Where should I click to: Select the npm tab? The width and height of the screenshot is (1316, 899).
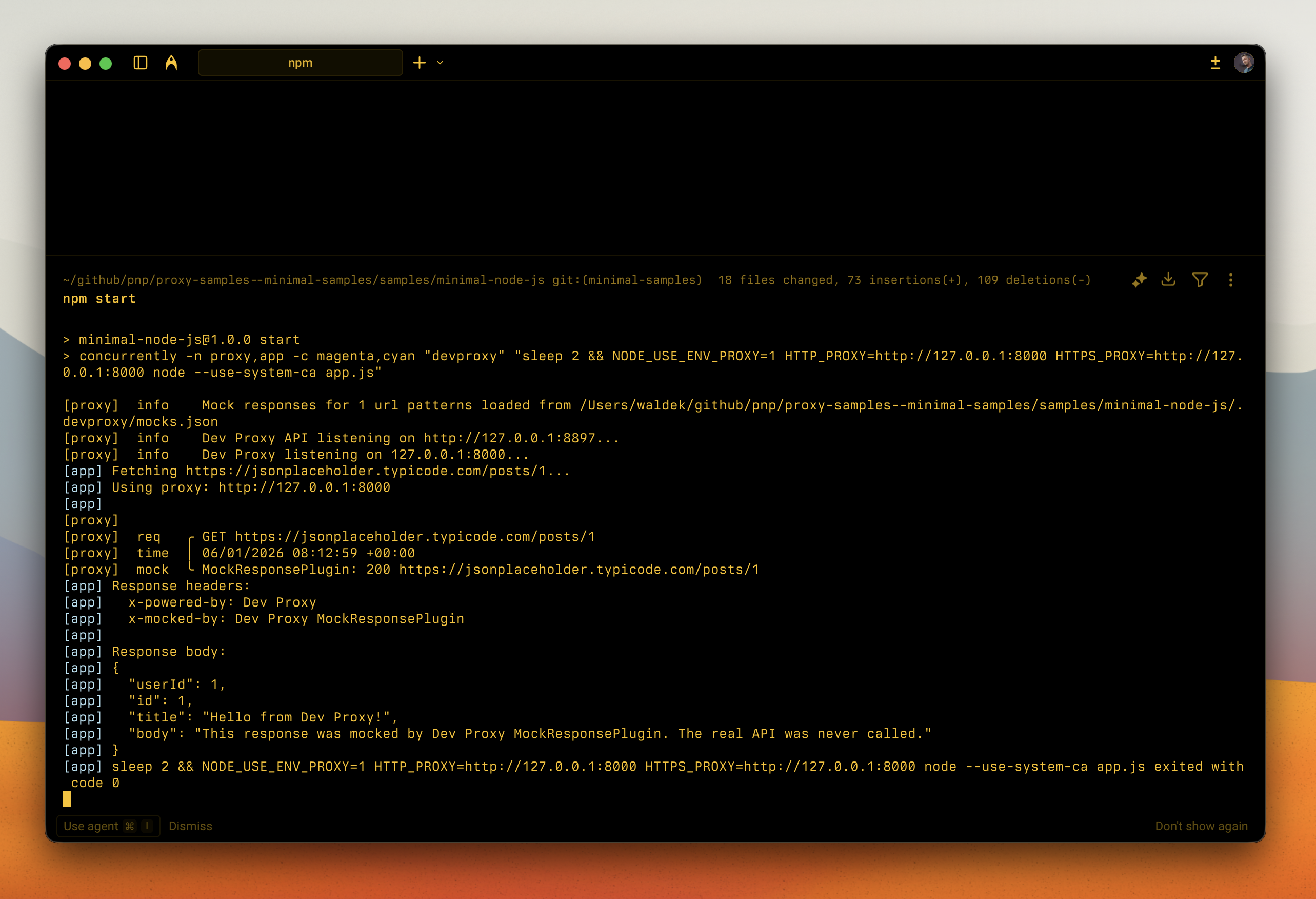click(x=300, y=62)
